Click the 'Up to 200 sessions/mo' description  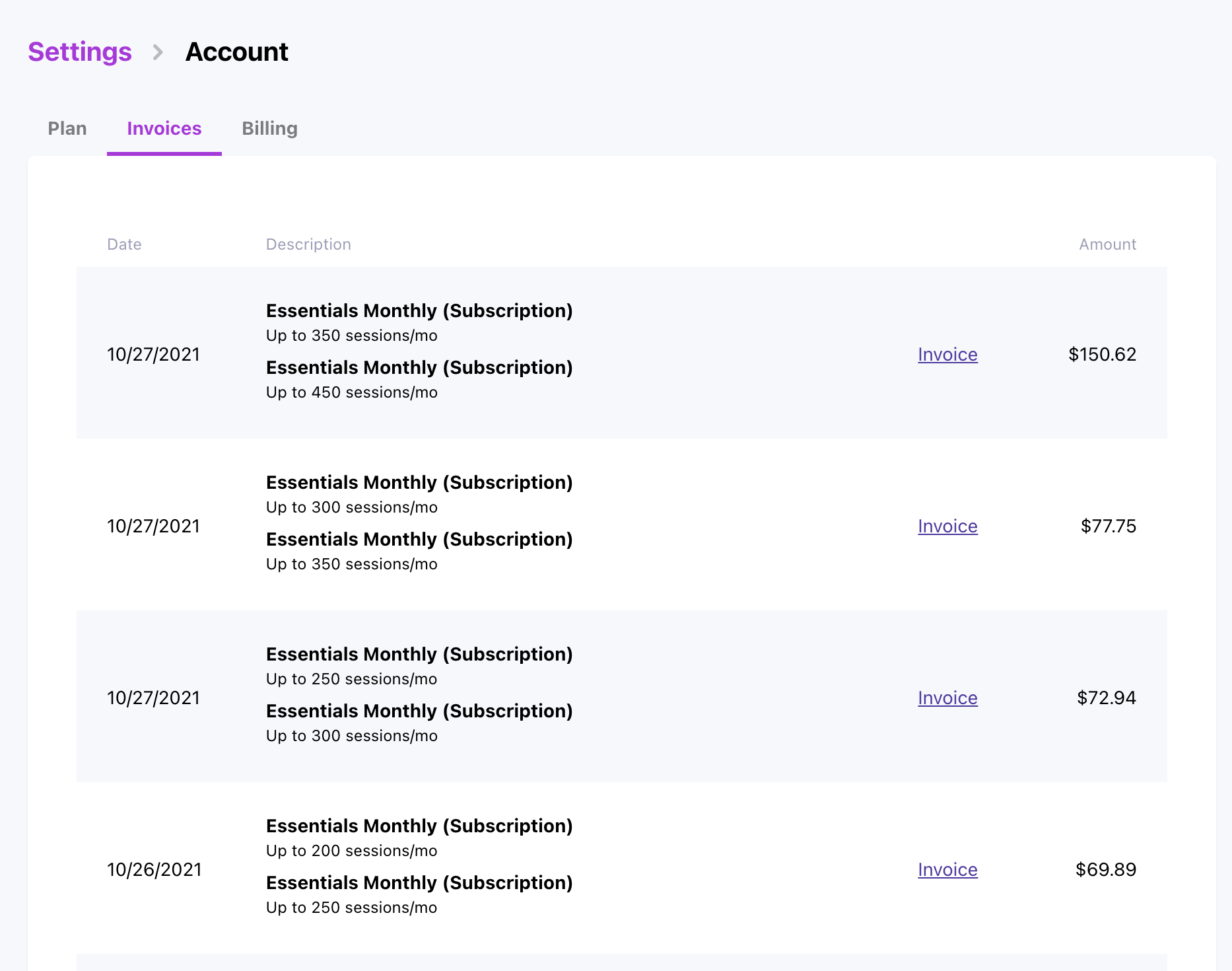point(351,851)
